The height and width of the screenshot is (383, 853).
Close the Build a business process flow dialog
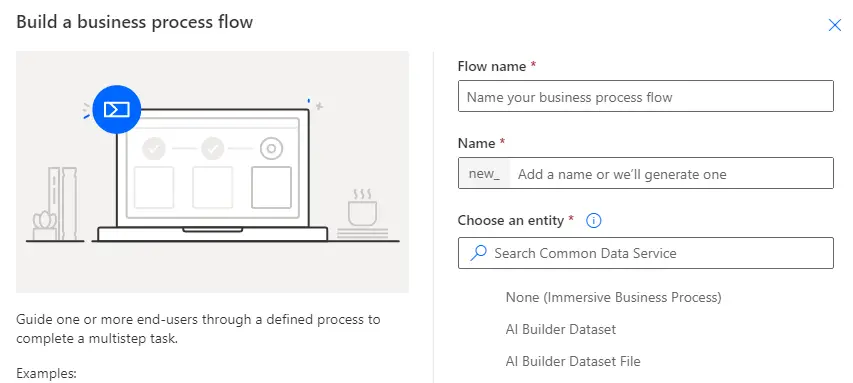[x=835, y=25]
